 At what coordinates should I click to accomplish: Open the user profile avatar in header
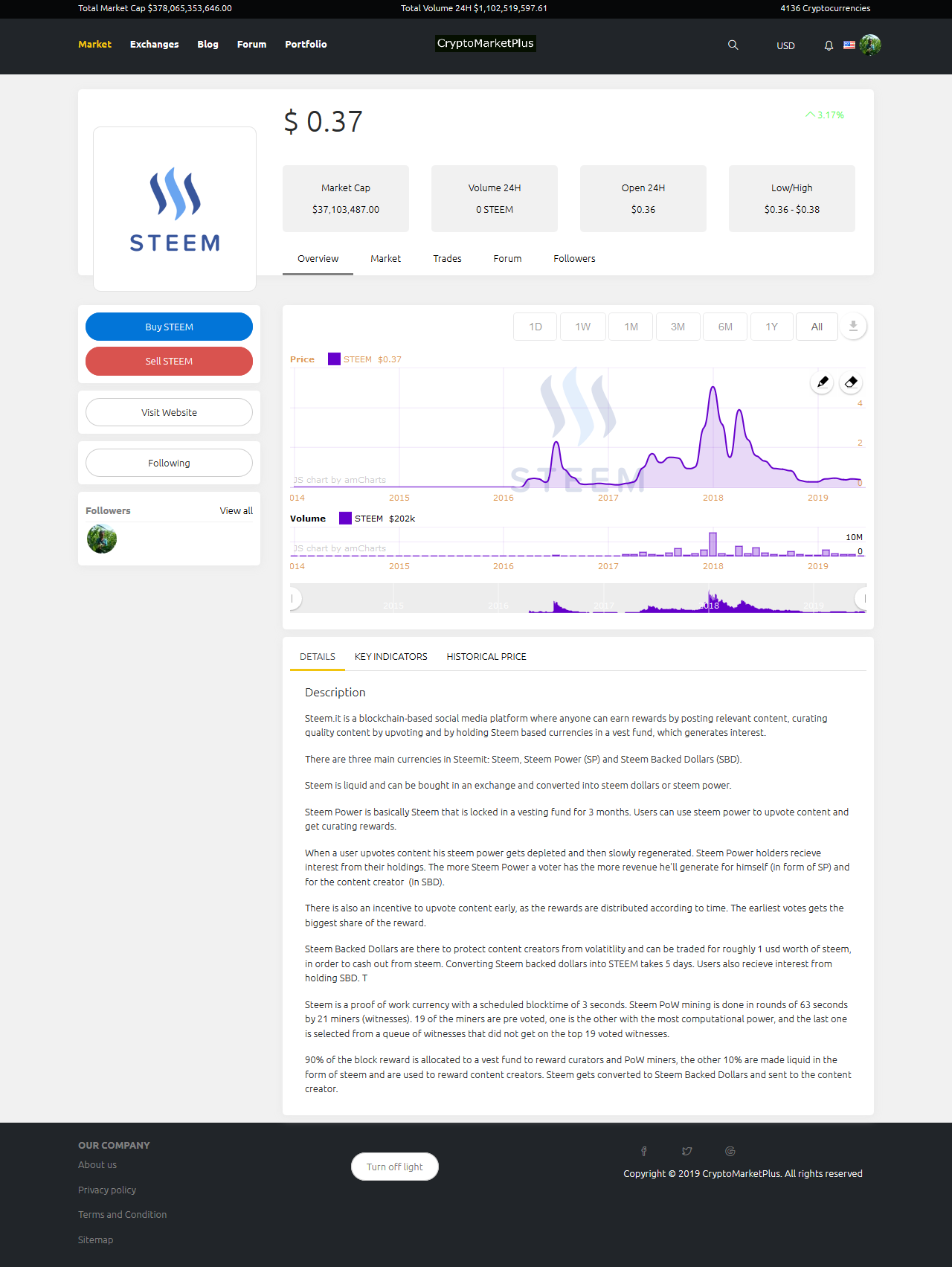point(870,45)
